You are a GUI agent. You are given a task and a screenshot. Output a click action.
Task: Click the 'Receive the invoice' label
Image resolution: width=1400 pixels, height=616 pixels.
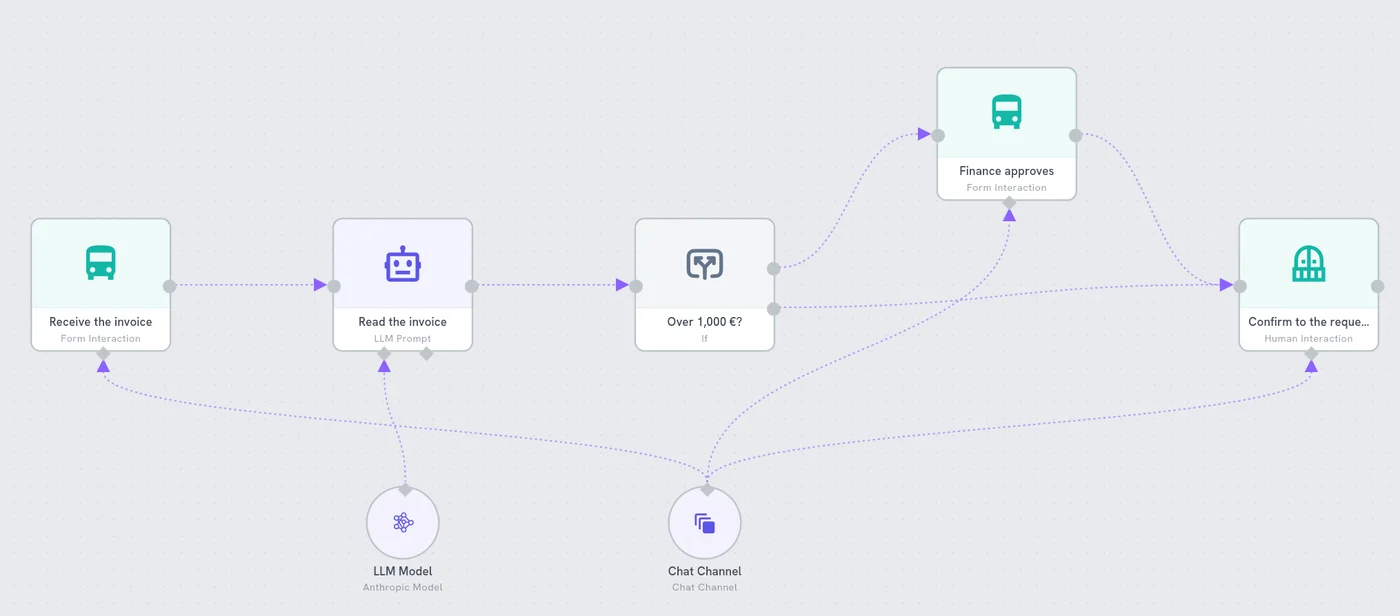[x=101, y=322]
